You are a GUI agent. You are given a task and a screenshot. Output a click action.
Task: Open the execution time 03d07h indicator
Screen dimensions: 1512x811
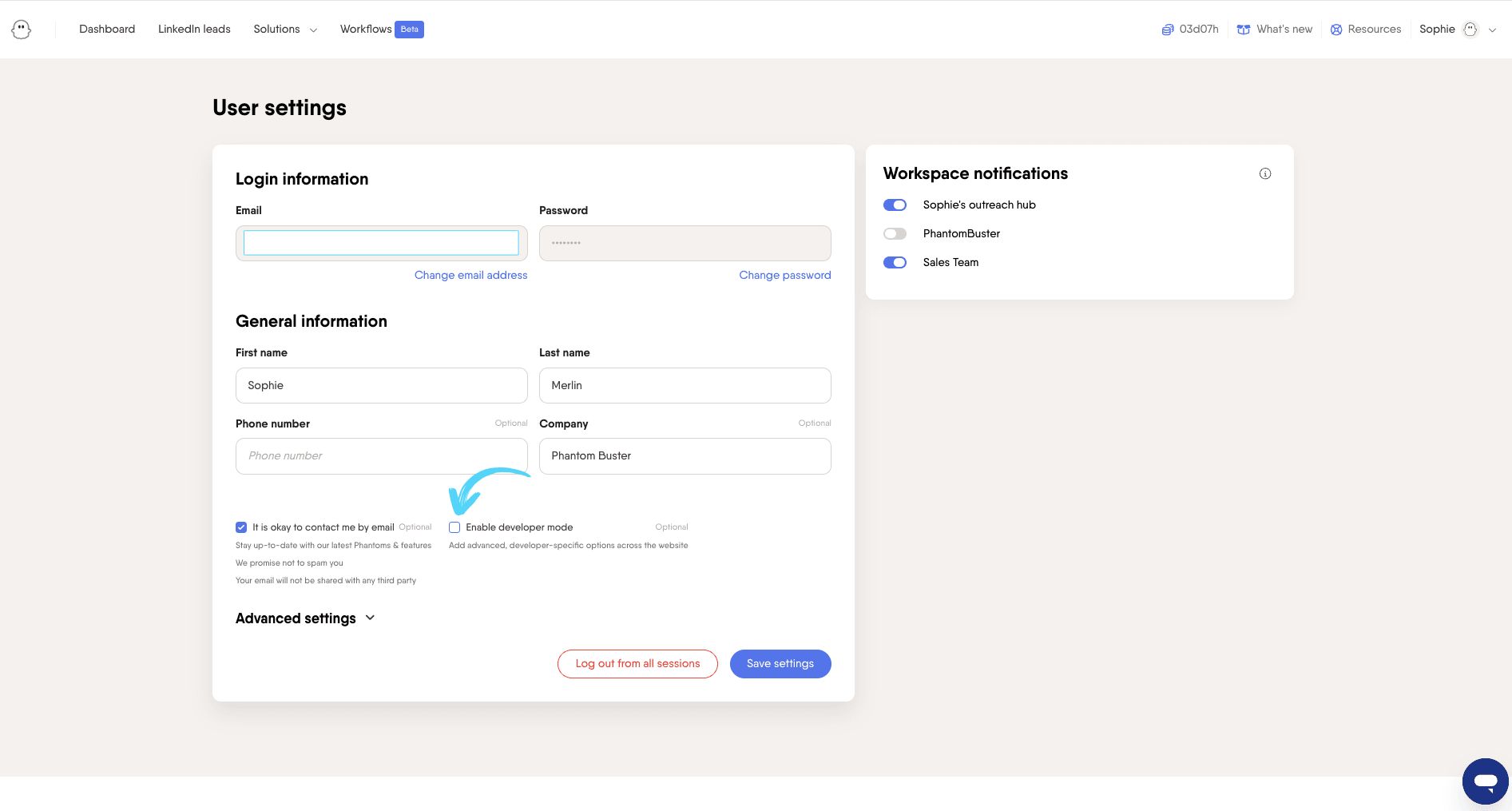click(x=1190, y=30)
